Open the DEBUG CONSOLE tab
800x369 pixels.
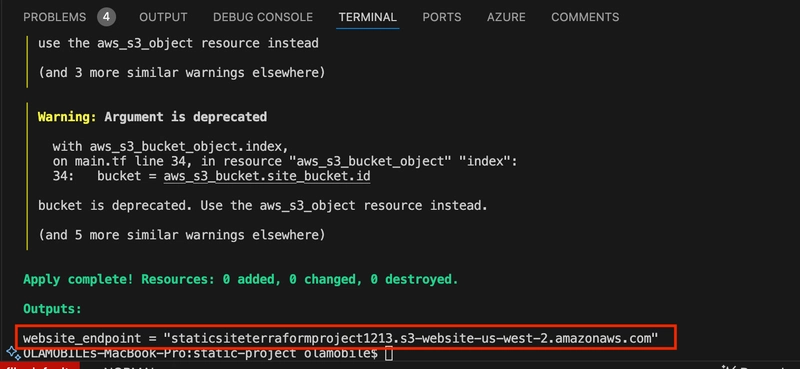click(x=263, y=17)
